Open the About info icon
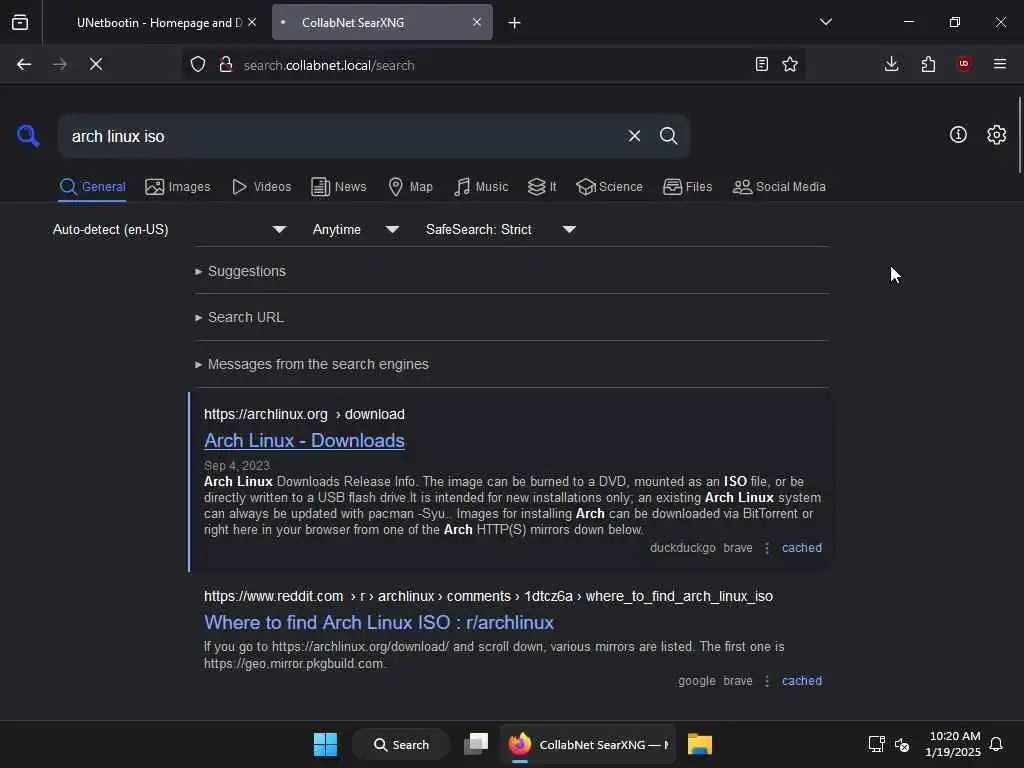 [x=958, y=135]
